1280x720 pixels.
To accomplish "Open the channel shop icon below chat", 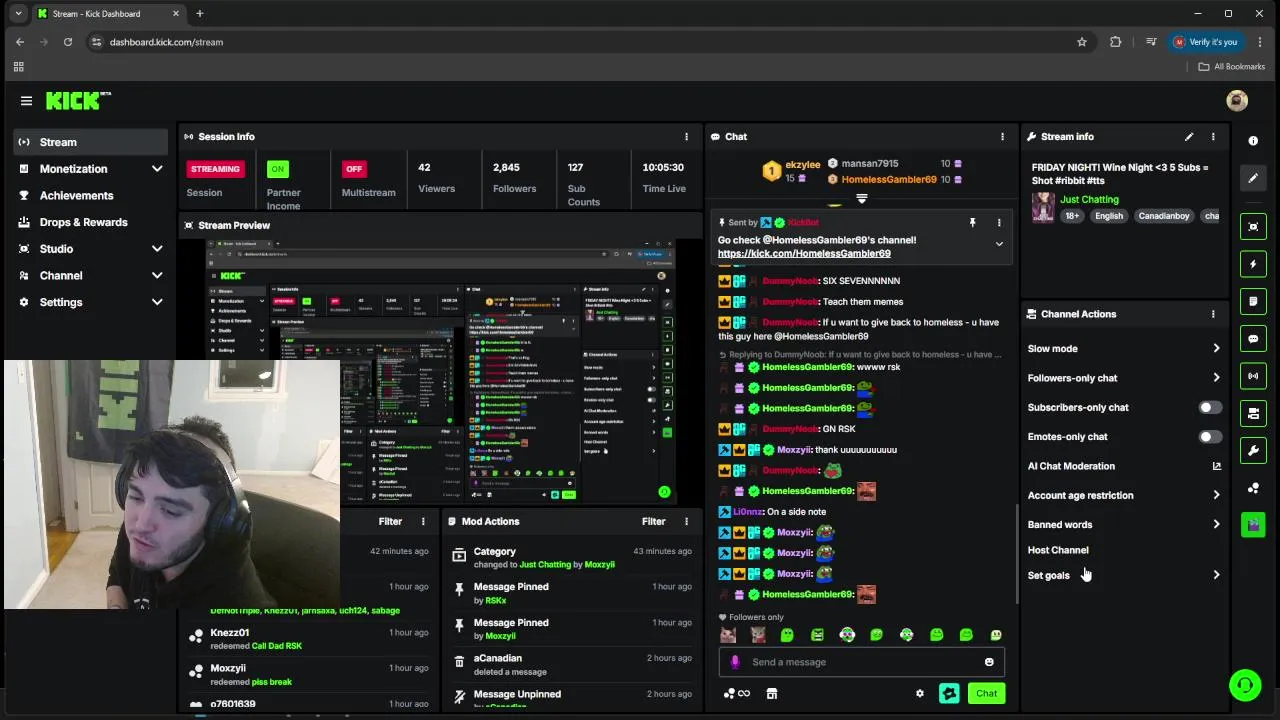I will point(771,694).
